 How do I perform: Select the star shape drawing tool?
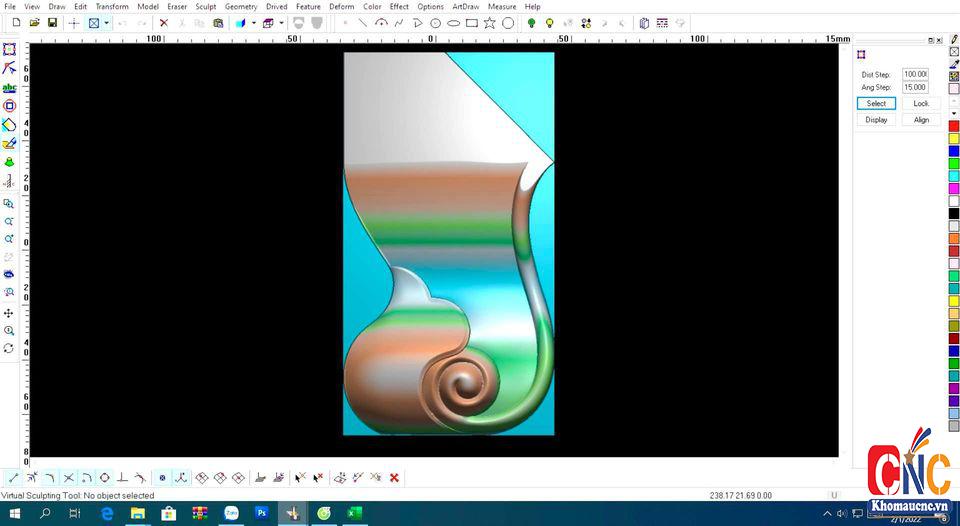tap(490, 23)
